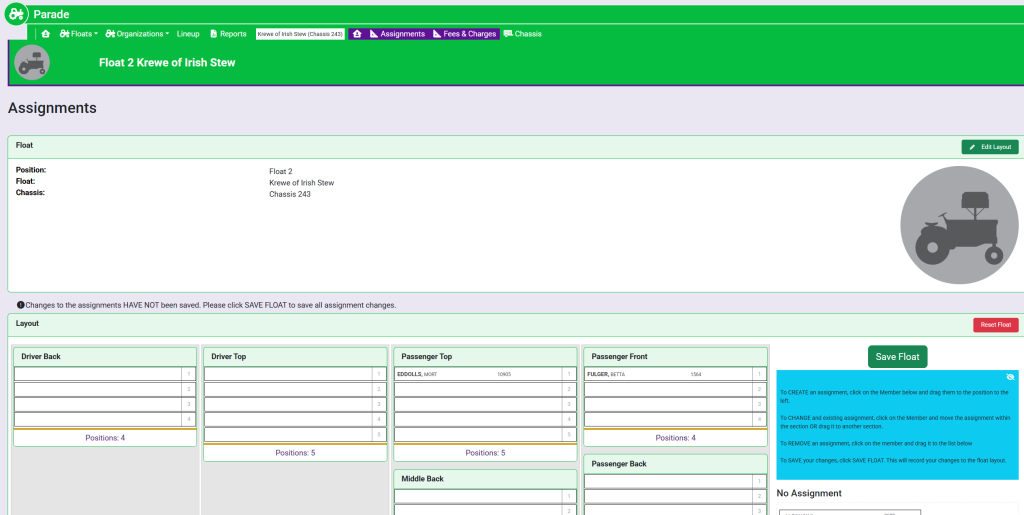Click the float avatar tractor in header
Viewport: 1024px width, 515px height.
pyautogui.click(x=32, y=62)
